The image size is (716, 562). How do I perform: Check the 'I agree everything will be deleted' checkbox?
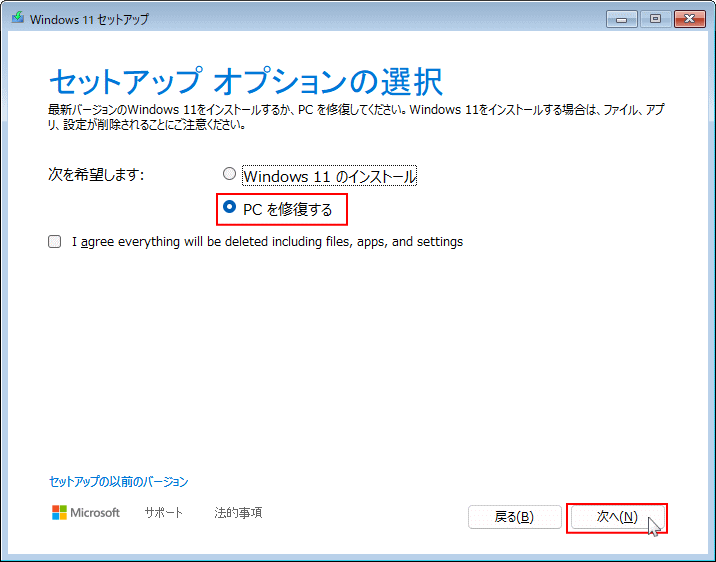pos(55,242)
